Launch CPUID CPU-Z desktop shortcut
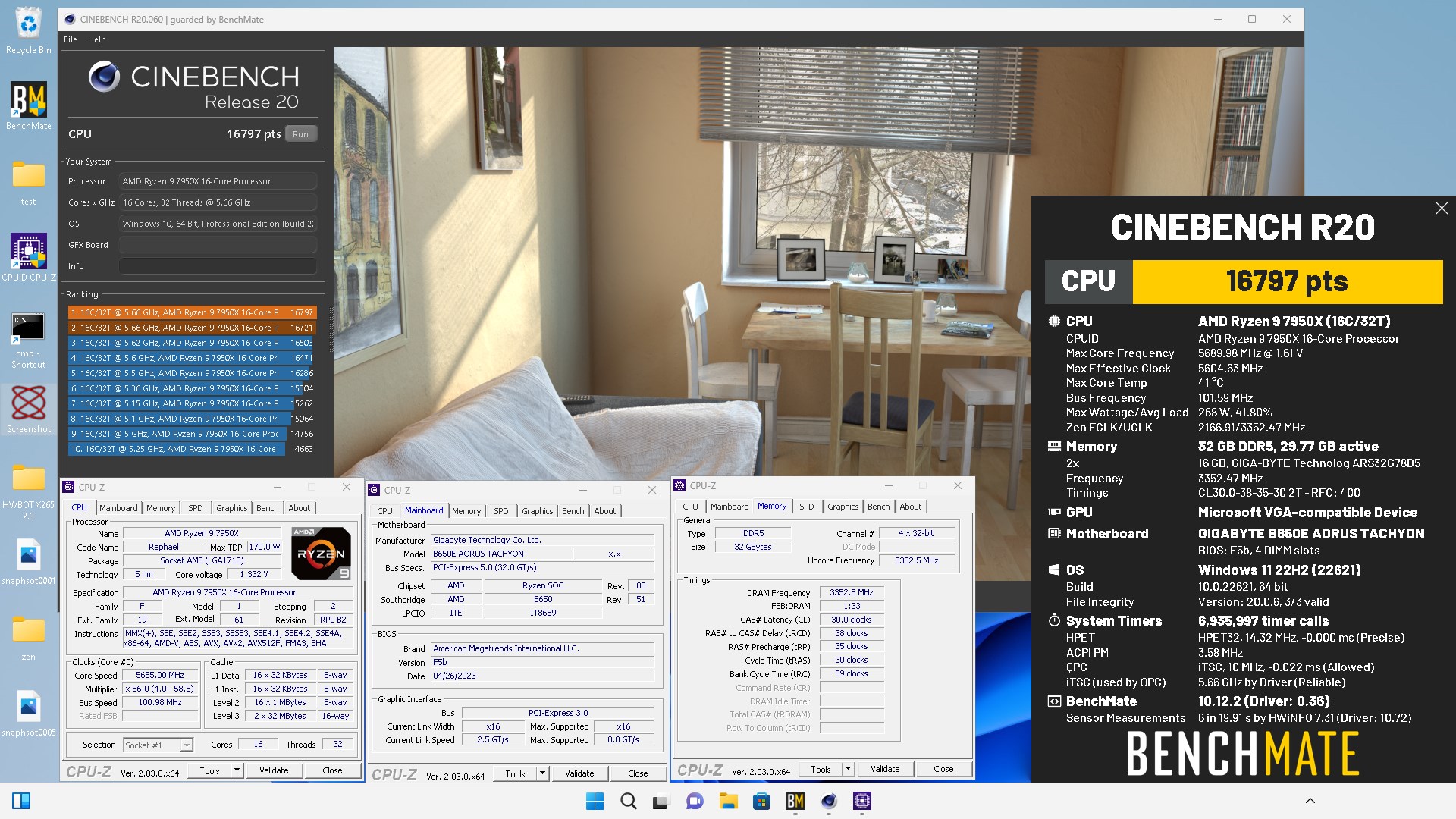 coord(29,257)
